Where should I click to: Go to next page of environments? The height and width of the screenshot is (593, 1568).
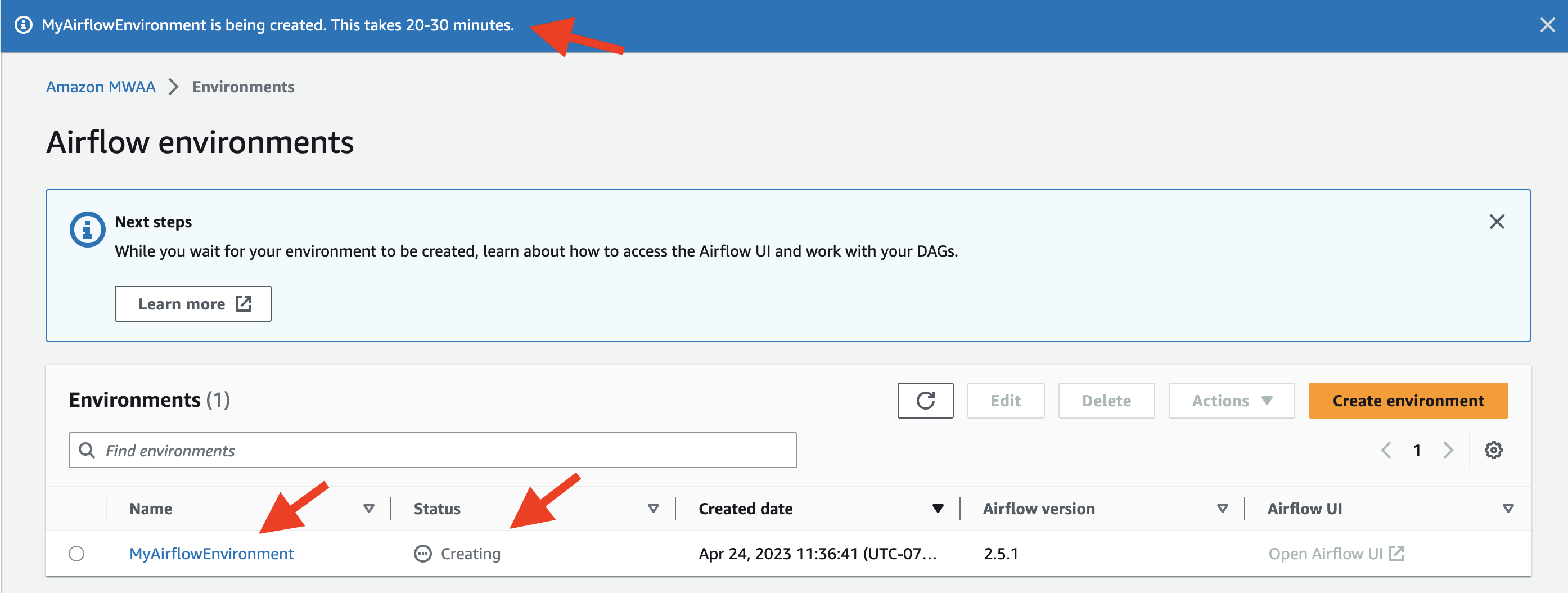pyautogui.click(x=1448, y=451)
